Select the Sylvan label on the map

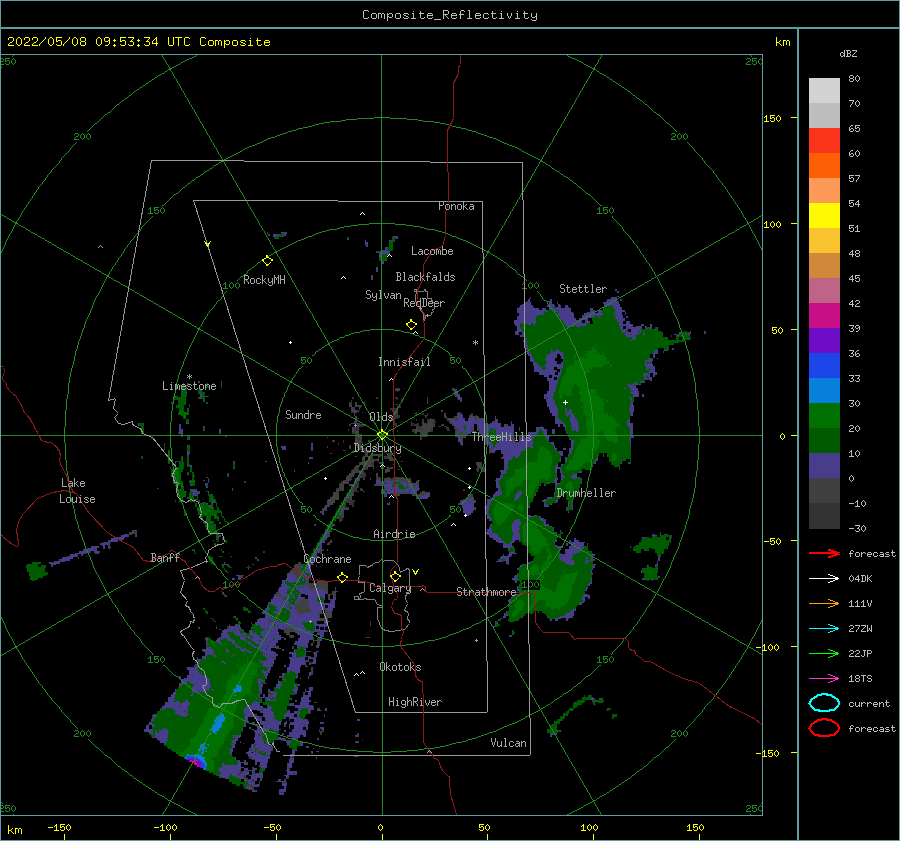tap(383, 295)
